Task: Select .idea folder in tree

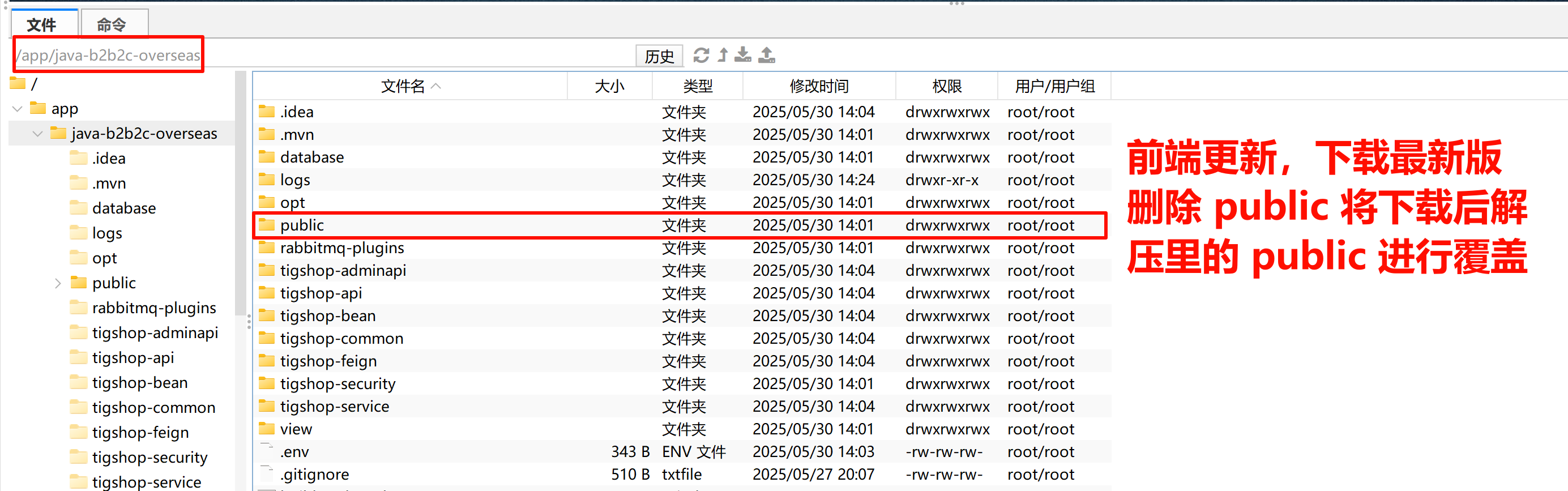Action: [98, 158]
